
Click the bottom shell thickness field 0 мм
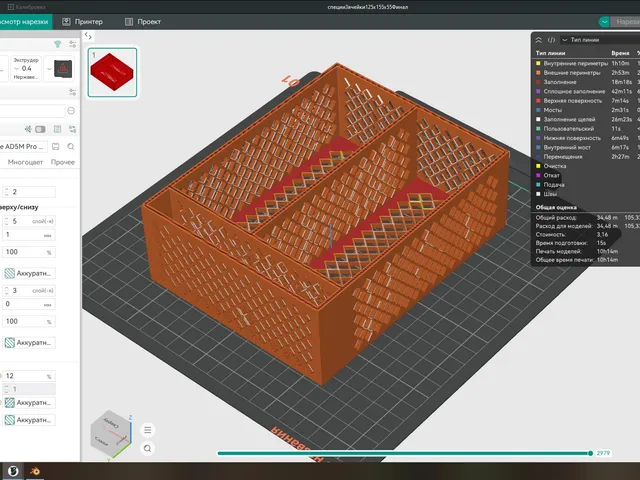point(29,304)
